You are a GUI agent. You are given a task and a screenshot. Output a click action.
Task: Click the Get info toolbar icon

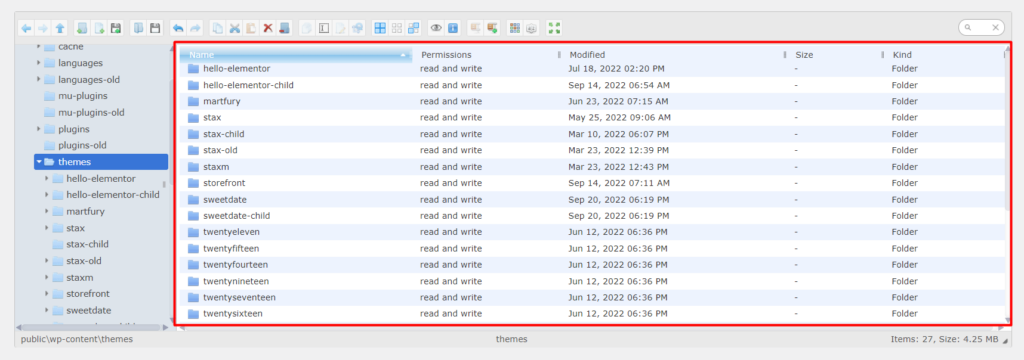(453, 28)
